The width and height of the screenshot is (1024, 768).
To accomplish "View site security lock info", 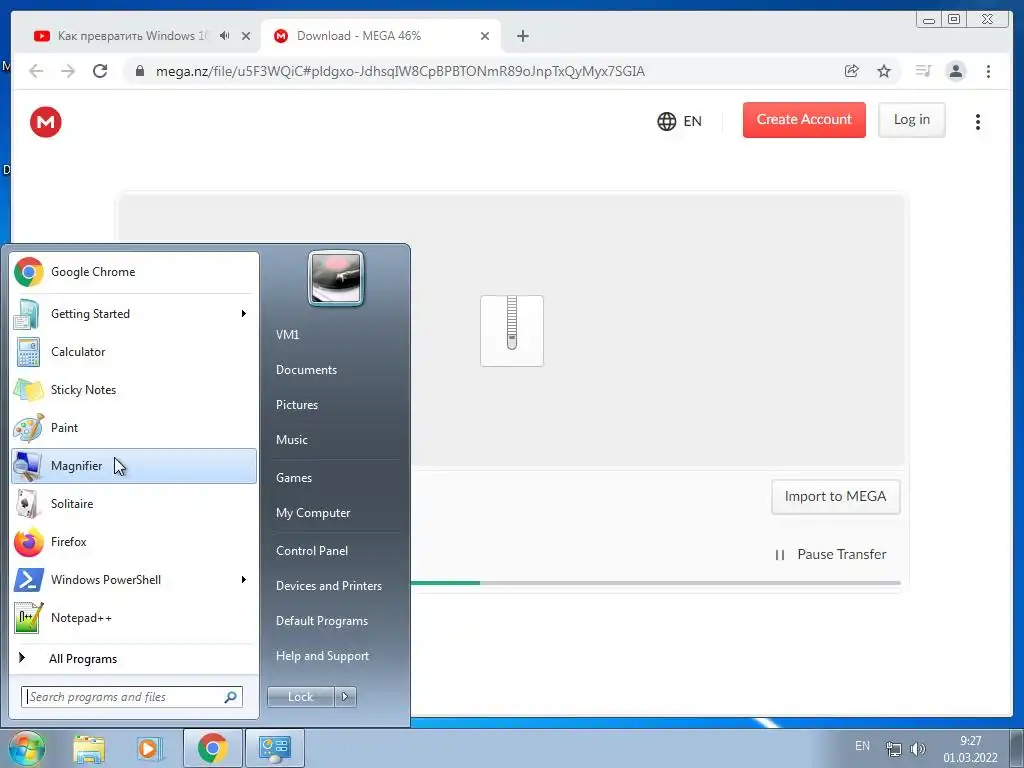I will pos(140,71).
